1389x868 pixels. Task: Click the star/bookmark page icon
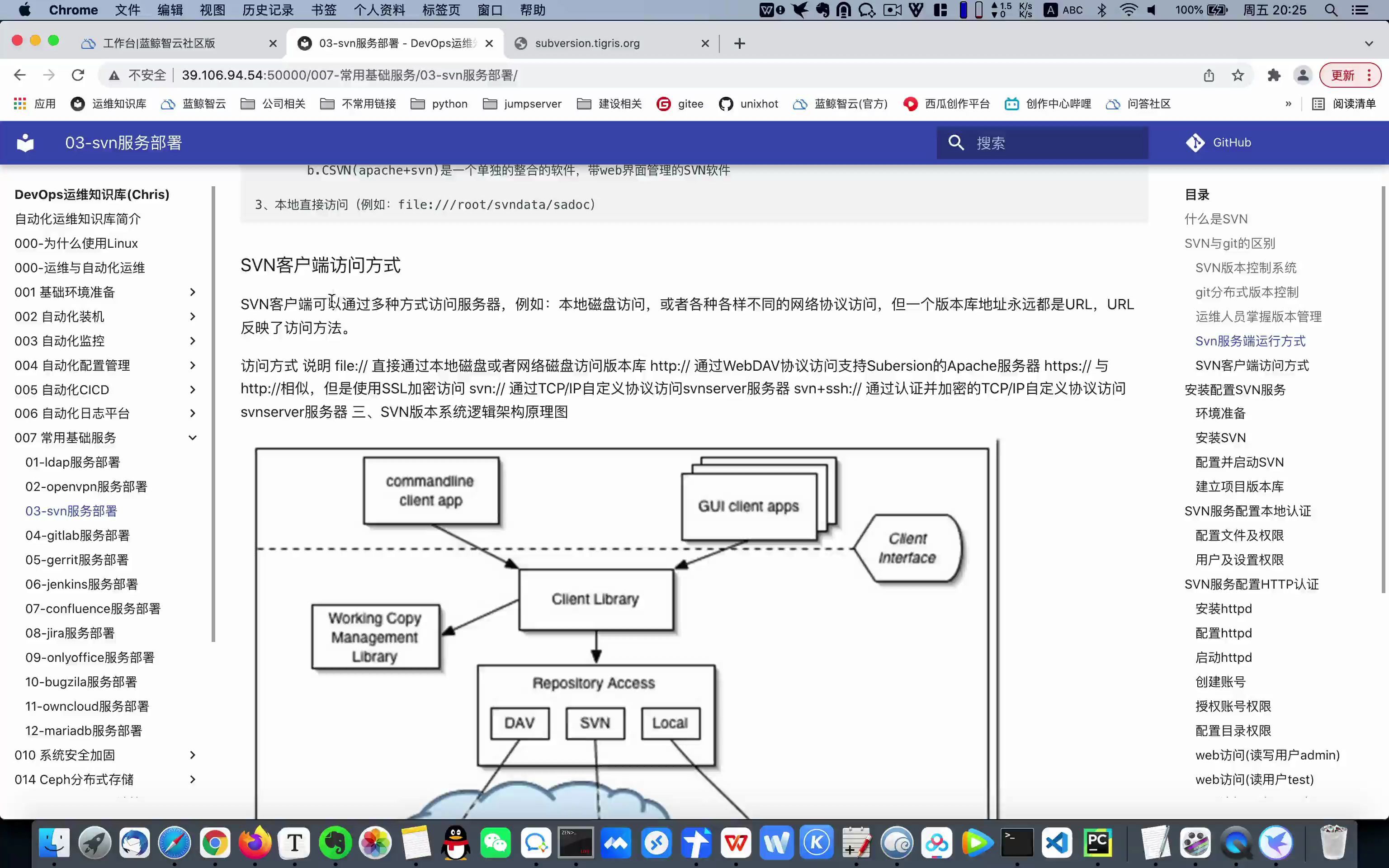tap(1238, 75)
